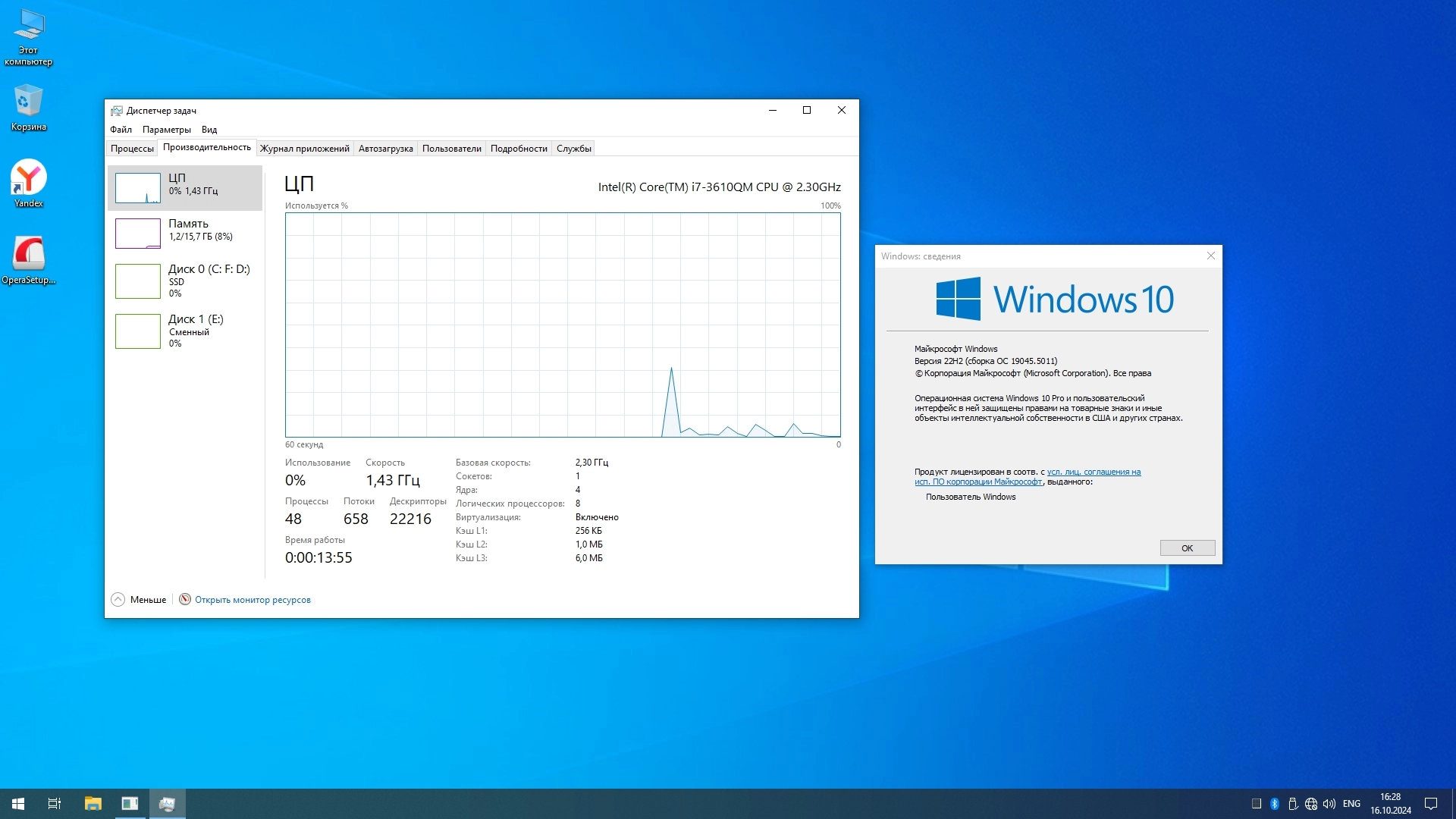
Task: Switch to the 'Автозагрузка' tab
Action: tap(385, 149)
